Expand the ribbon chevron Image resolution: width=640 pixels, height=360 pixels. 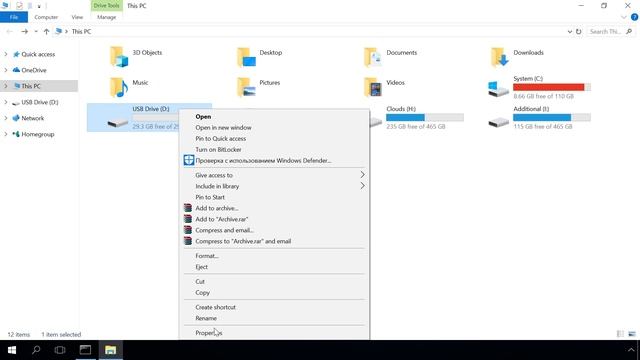coord(624,17)
